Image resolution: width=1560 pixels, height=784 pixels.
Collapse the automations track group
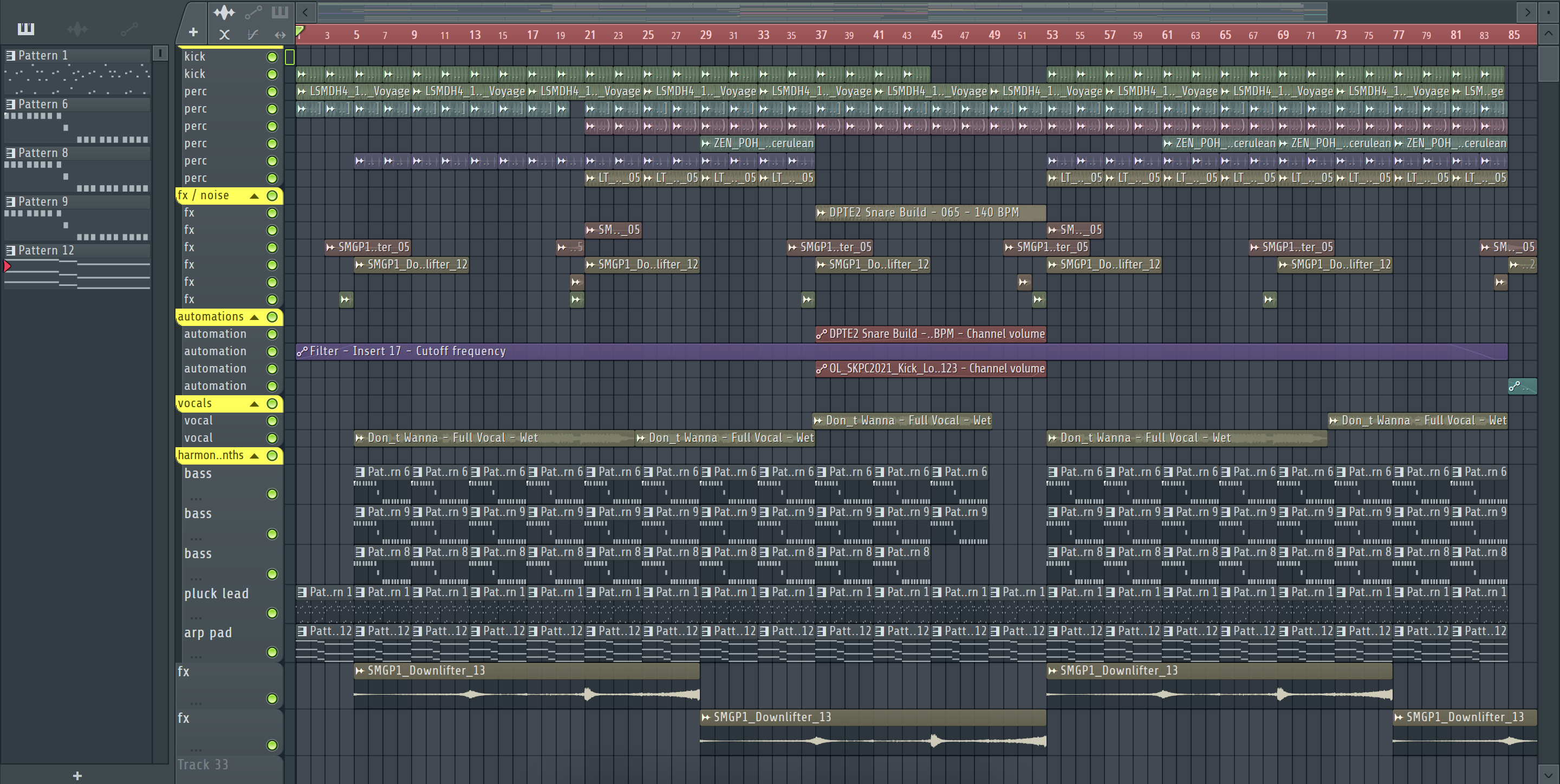[255, 317]
